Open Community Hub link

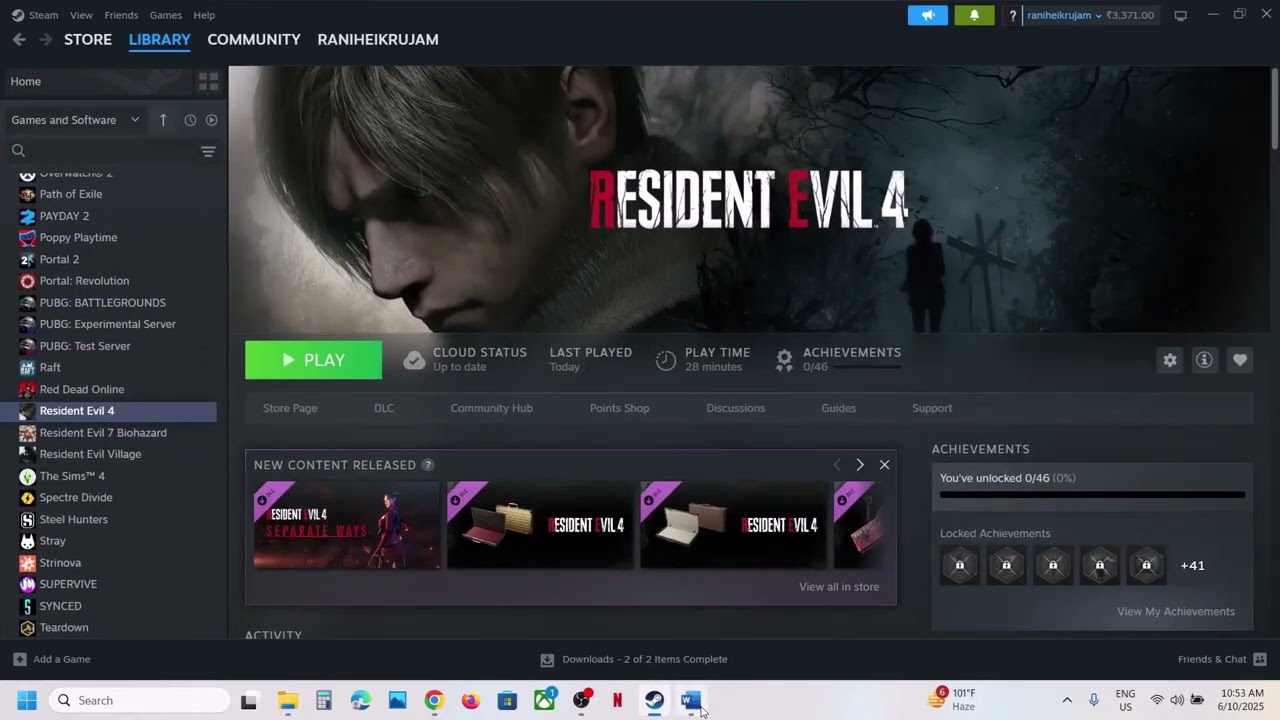tap(491, 408)
